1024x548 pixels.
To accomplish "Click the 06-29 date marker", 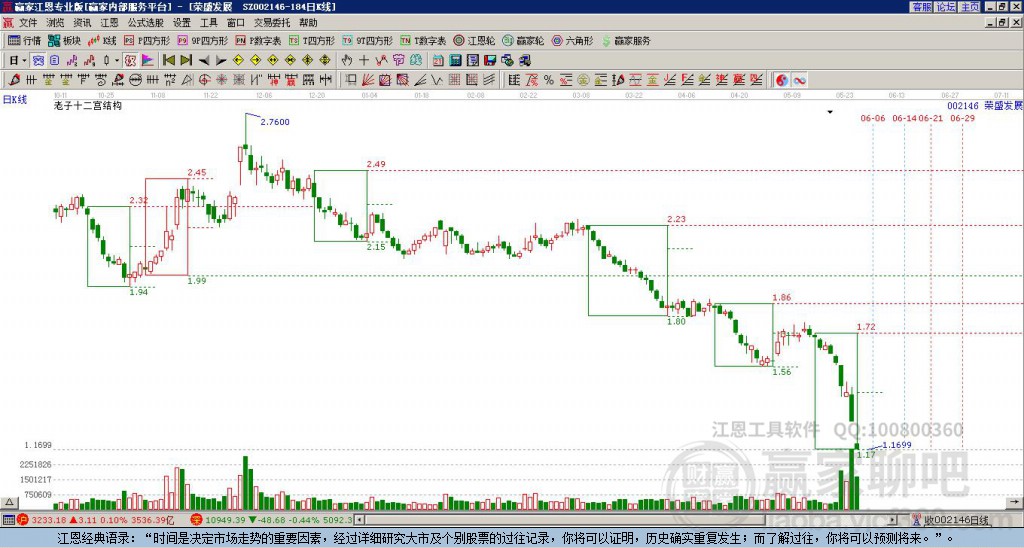I will tap(963, 118).
